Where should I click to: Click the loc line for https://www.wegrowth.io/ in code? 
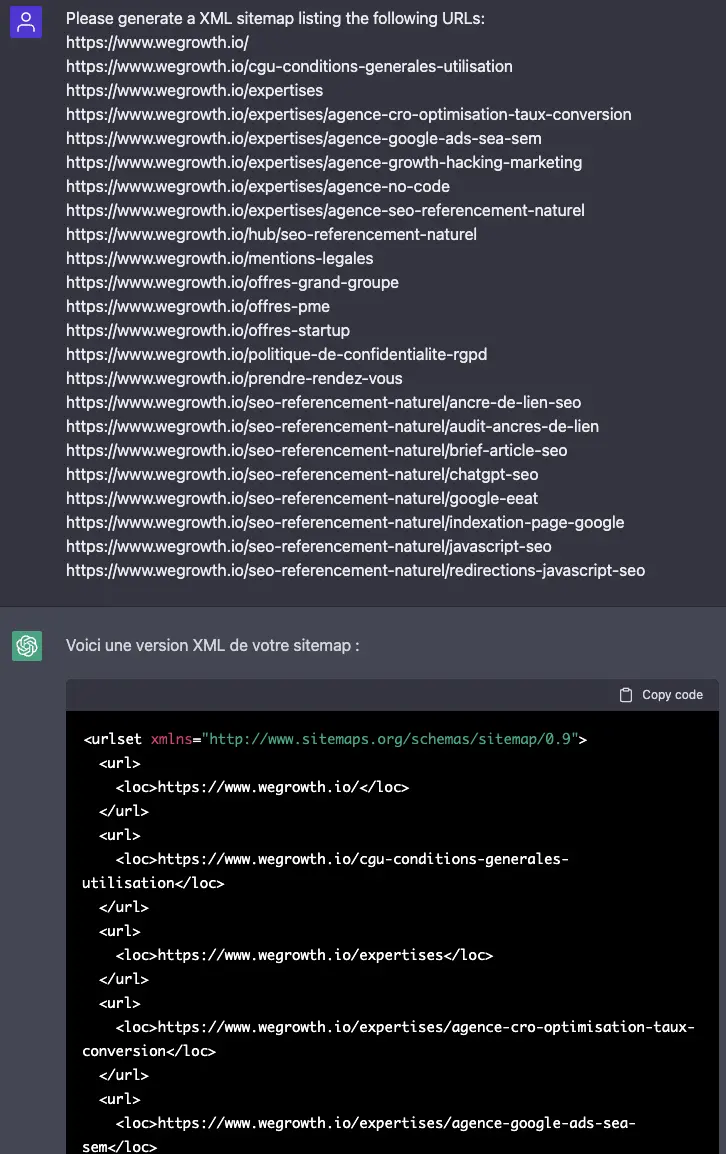[262, 787]
